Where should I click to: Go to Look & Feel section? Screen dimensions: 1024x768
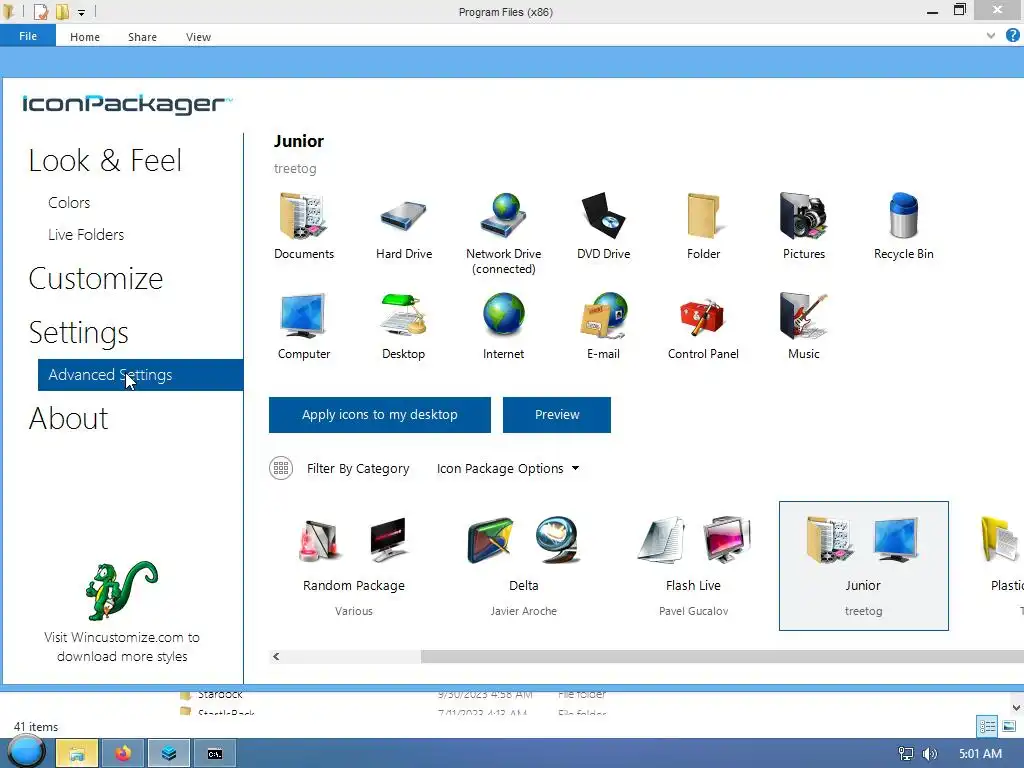pos(105,161)
